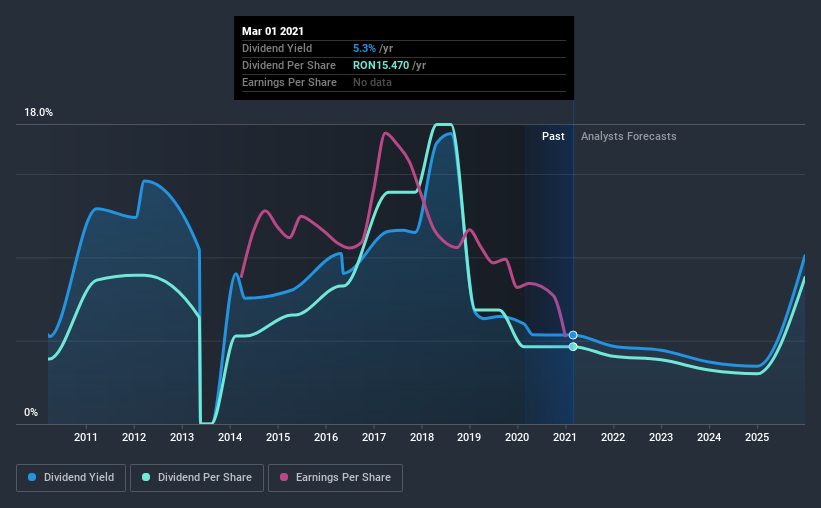Screen dimensions: 821x508
Task: Click the pink Earnings Per Share legend dot
Action: coord(284,477)
